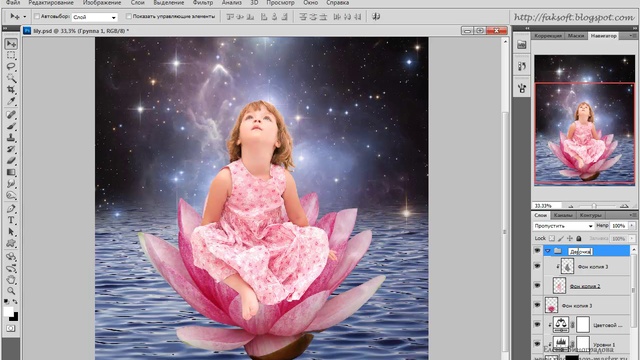This screenshot has width=640, height=360.
Task: Toggle lock position icon
Action: point(570,238)
